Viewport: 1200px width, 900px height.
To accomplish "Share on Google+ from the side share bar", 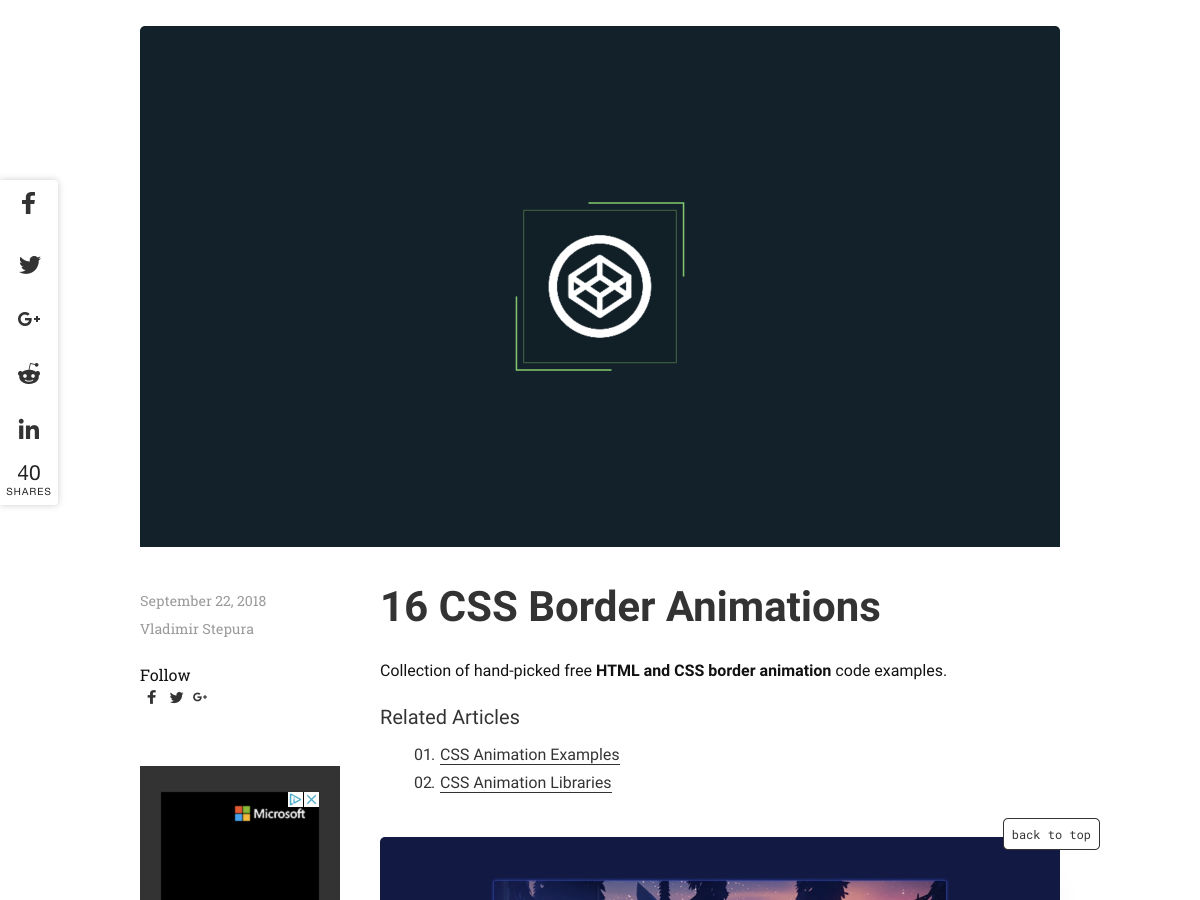I will pyautogui.click(x=29, y=319).
